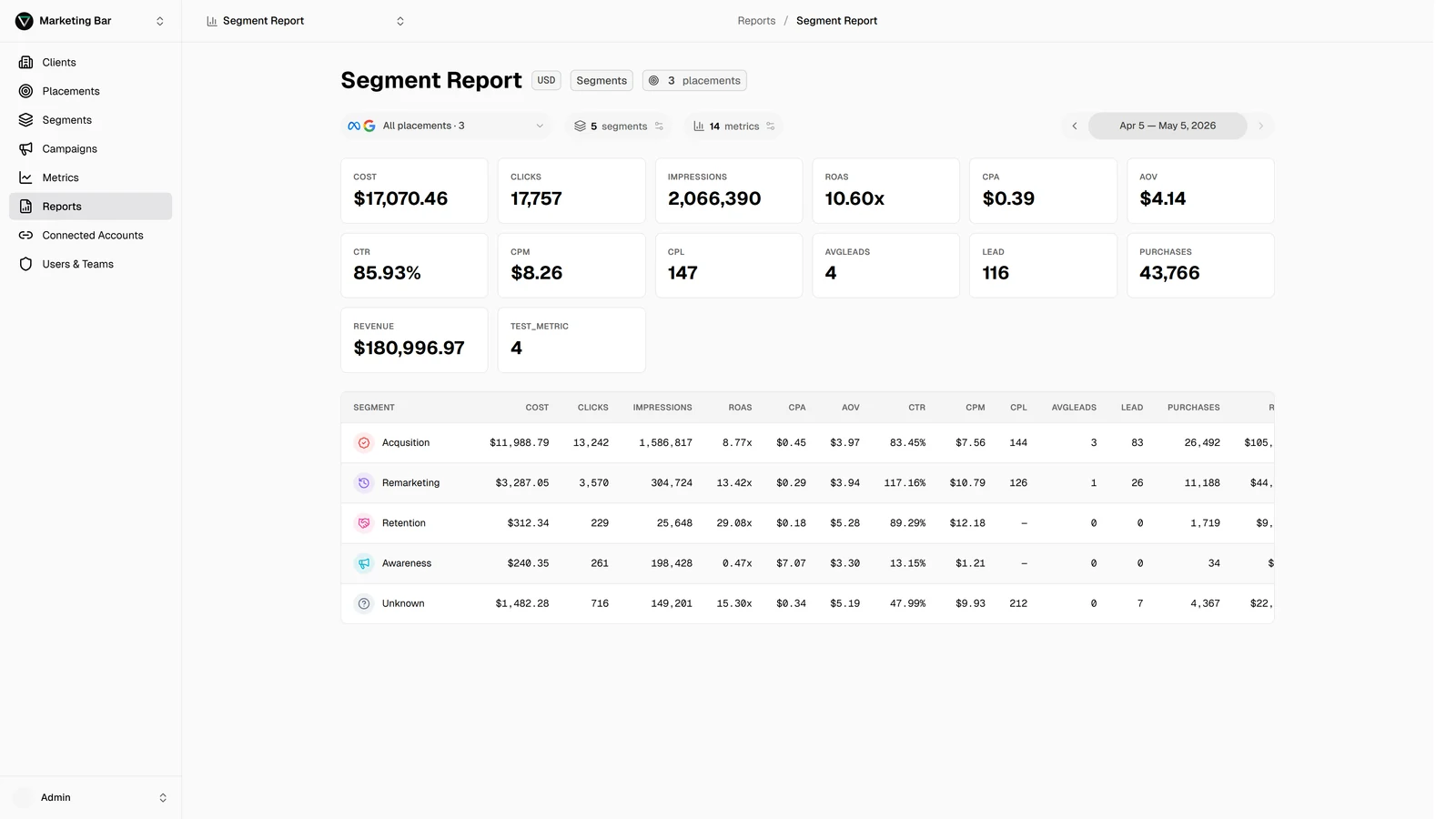The width and height of the screenshot is (1456, 819).
Task: Open Clients icon in sidebar
Action: [x=25, y=62]
